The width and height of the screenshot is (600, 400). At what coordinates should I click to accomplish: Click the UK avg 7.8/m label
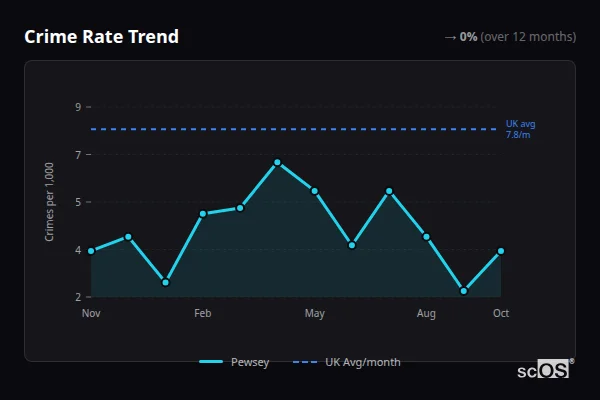click(520, 129)
